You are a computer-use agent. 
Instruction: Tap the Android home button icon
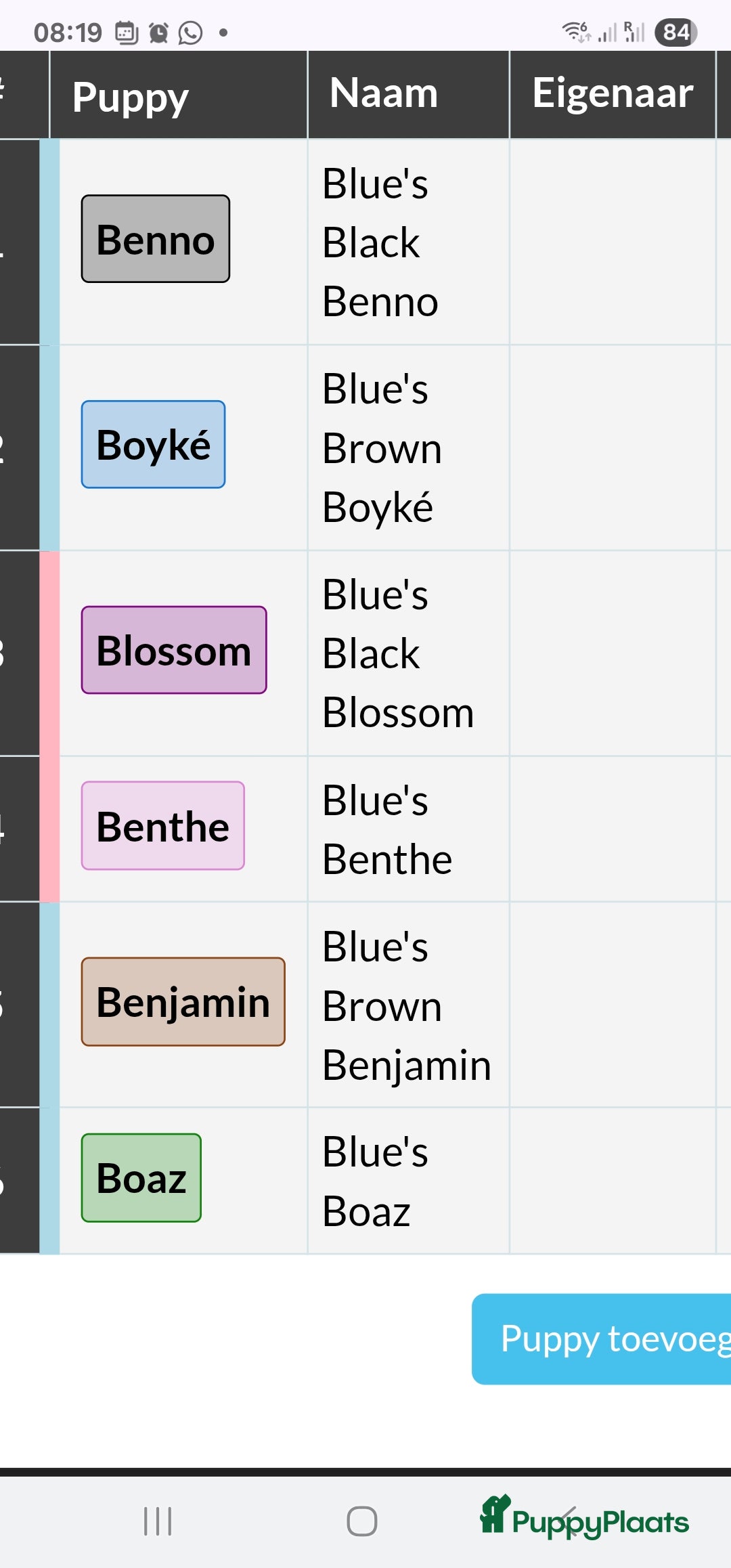362,1521
